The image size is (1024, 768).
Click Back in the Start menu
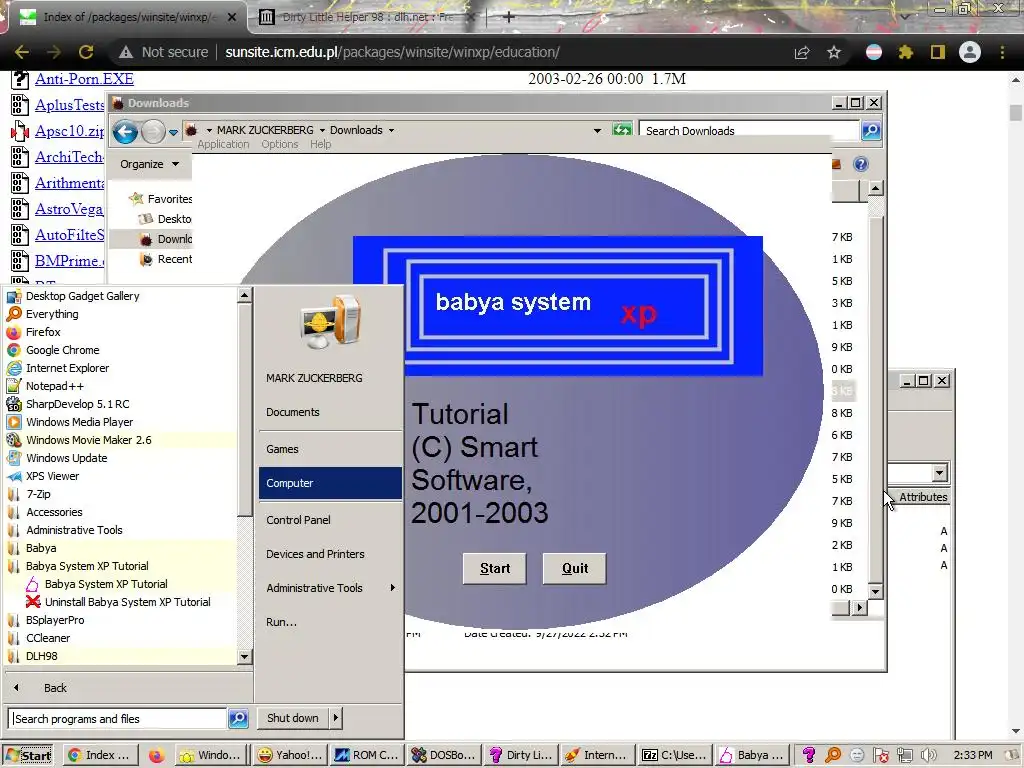[x=55, y=688]
